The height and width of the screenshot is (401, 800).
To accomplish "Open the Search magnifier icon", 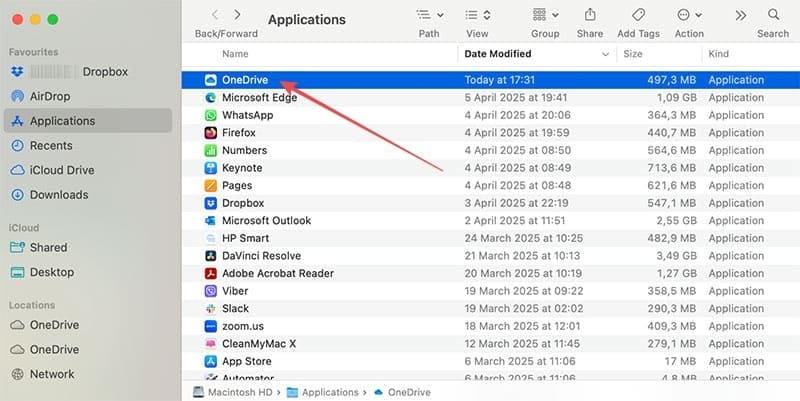I will click(x=773, y=15).
